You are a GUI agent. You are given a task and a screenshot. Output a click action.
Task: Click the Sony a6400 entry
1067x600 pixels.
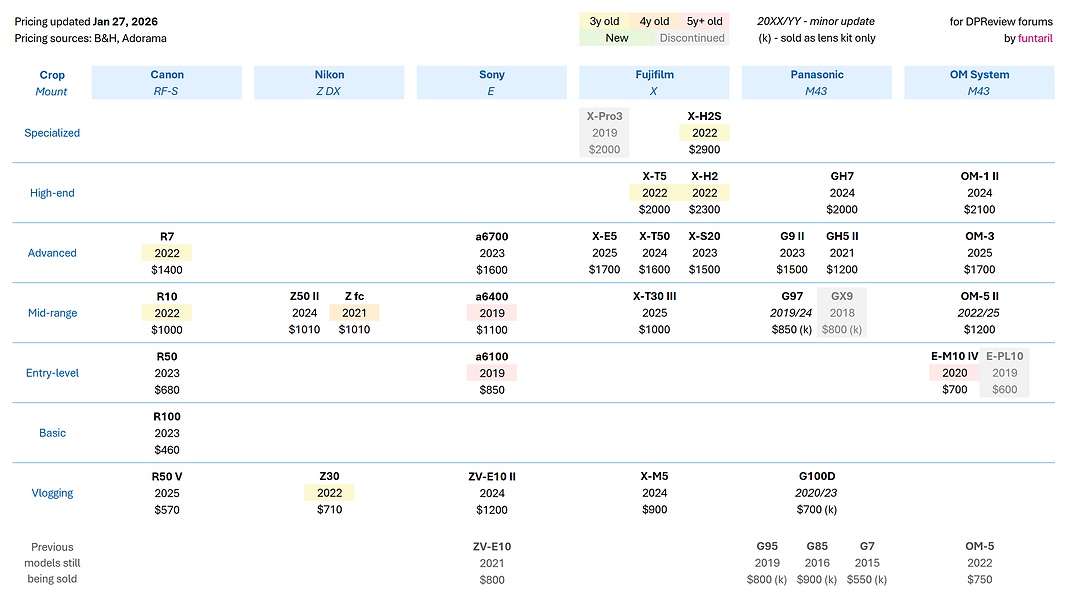(x=492, y=313)
